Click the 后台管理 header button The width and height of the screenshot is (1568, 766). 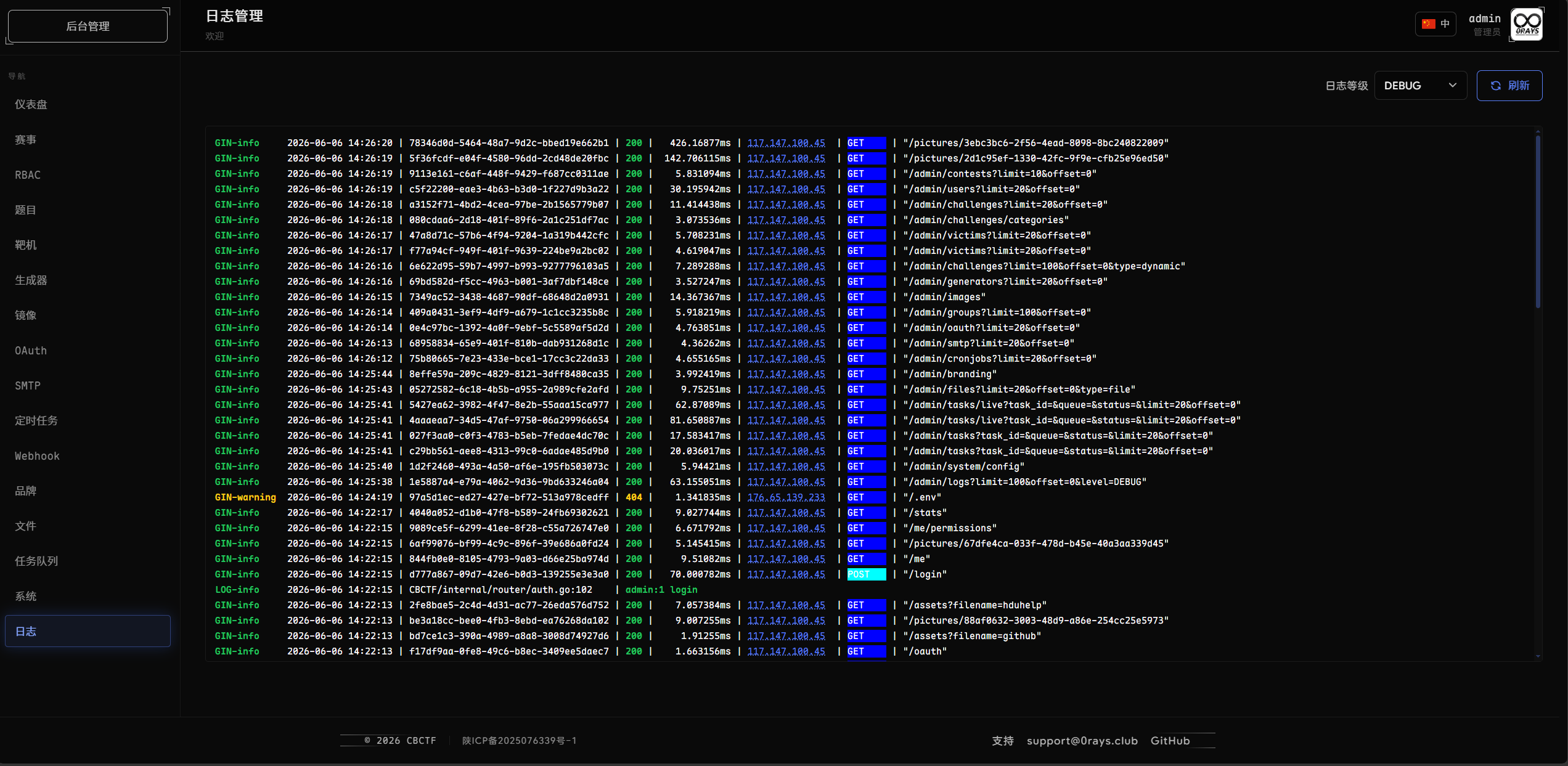click(88, 26)
